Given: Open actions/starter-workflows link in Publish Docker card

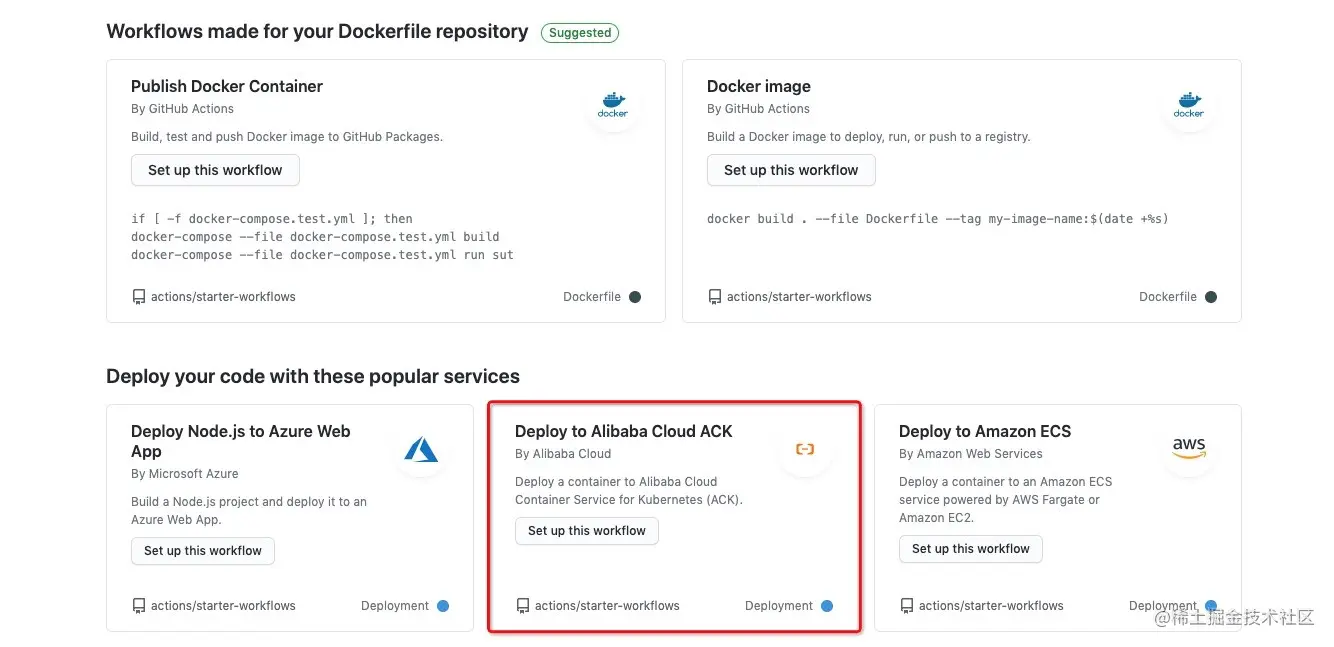Looking at the screenshot, I should 223,297.
